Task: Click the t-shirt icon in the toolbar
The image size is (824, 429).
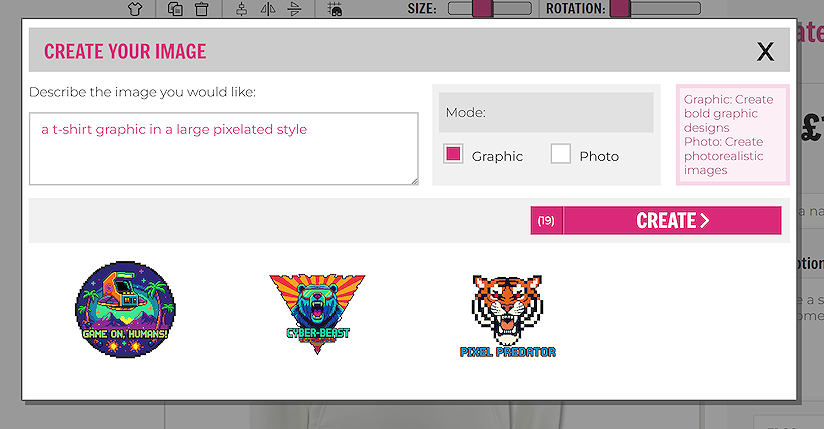Action: (x=136, y=9)
